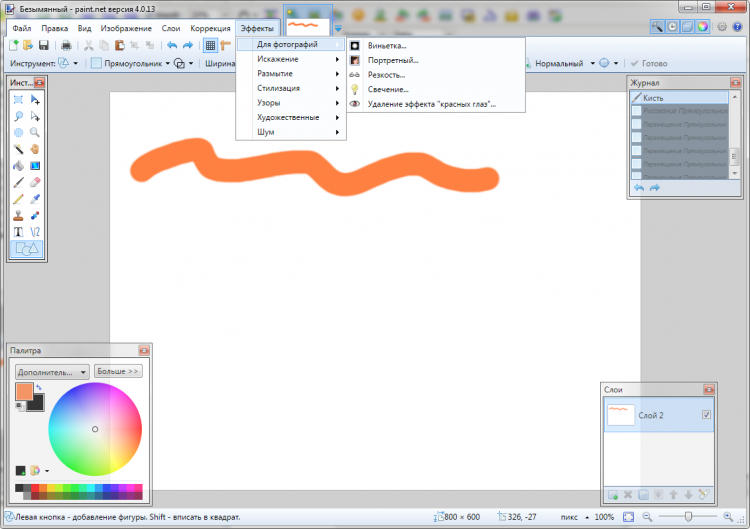This screenshot has height=529, width=750.
Task: Select the Eraser tool
Action: click(x=35, y=182)
